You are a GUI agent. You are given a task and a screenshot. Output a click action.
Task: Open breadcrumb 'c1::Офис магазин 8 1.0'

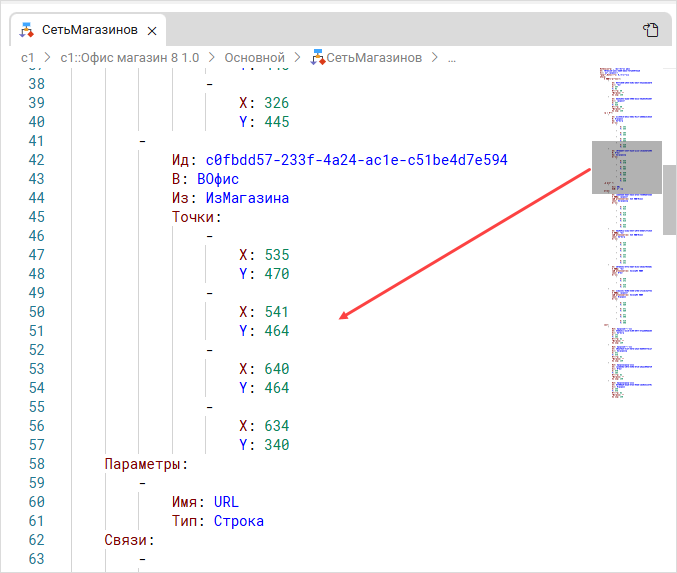(x=131, y=58)
